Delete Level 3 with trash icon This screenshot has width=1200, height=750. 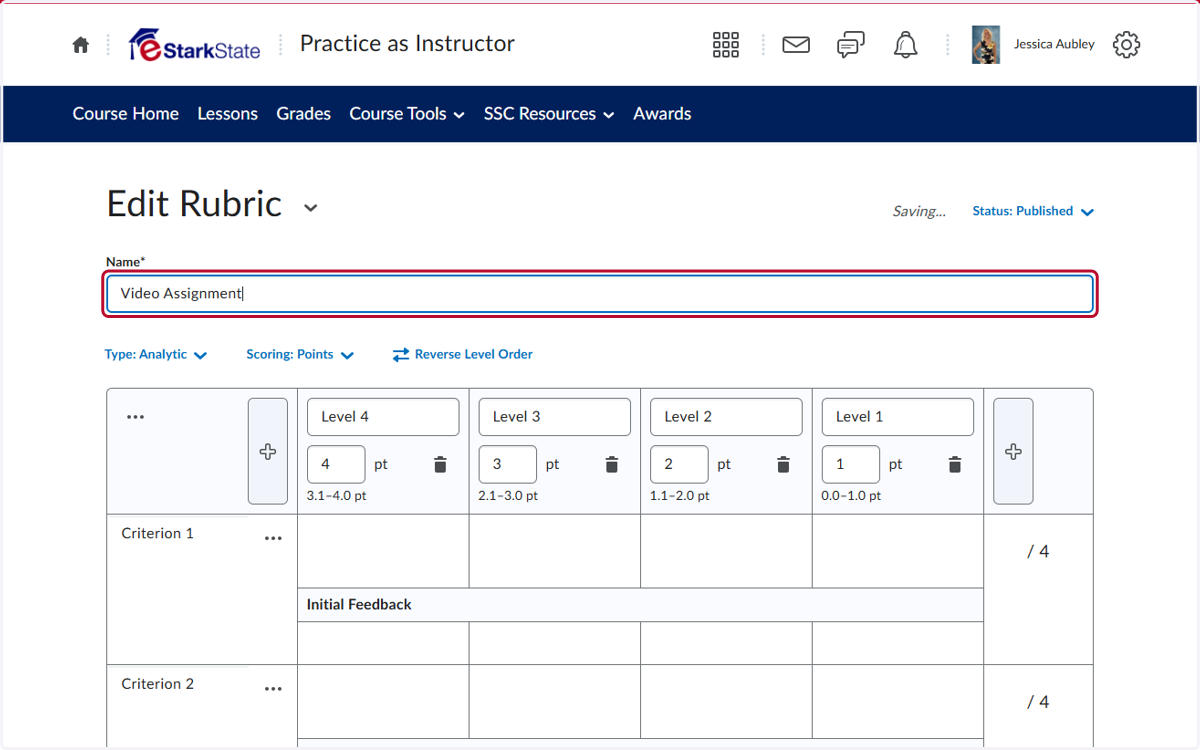pos(612,465)
